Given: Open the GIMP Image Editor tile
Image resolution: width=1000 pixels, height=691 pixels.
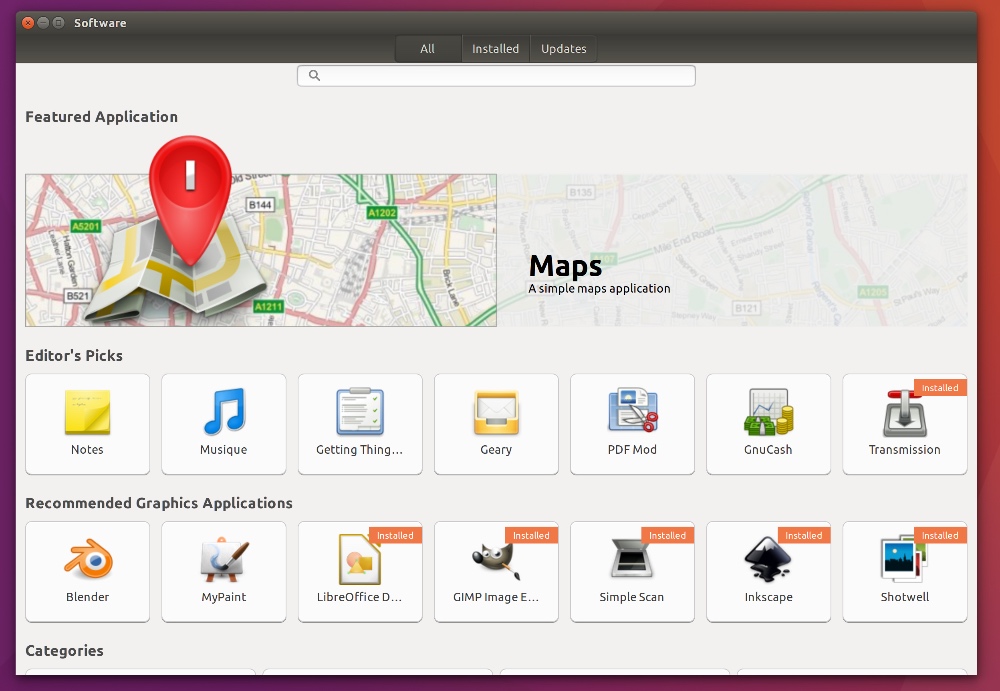Looking at the screenshot, I should coord(496,572).
